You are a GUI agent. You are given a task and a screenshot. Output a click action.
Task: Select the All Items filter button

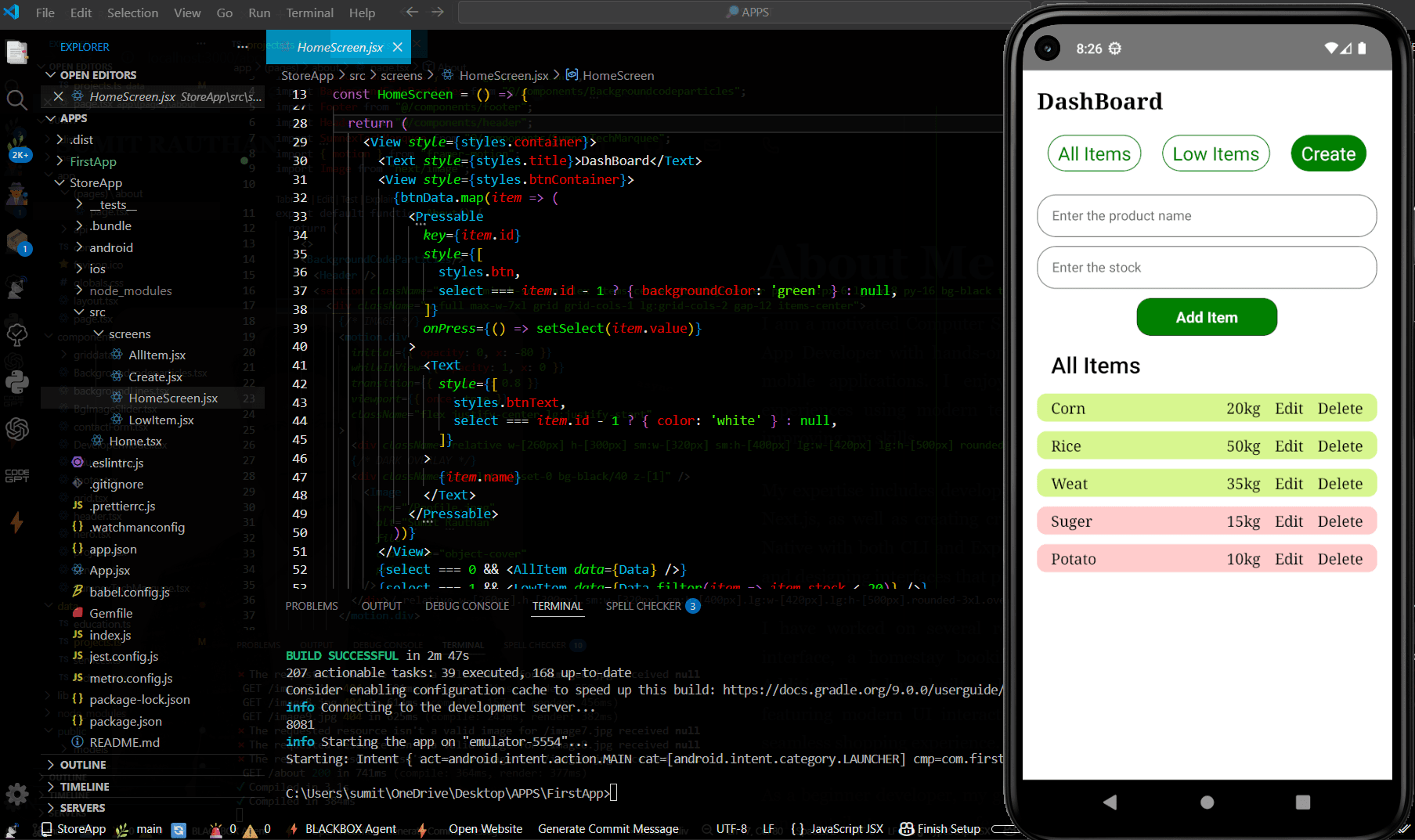pyautogui.click(x=1094, y=153)
